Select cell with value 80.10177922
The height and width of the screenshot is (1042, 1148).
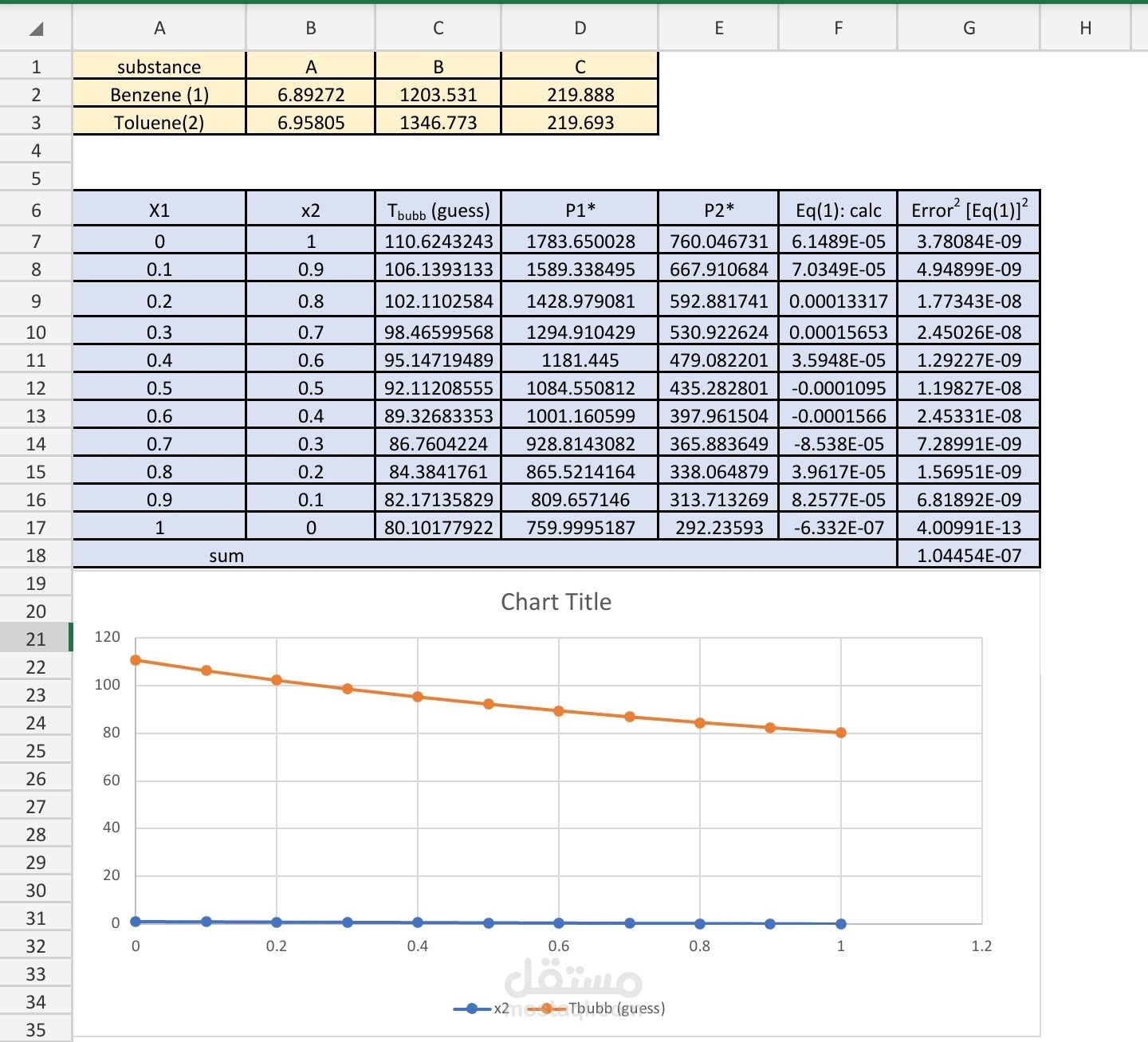pos(438,527)
